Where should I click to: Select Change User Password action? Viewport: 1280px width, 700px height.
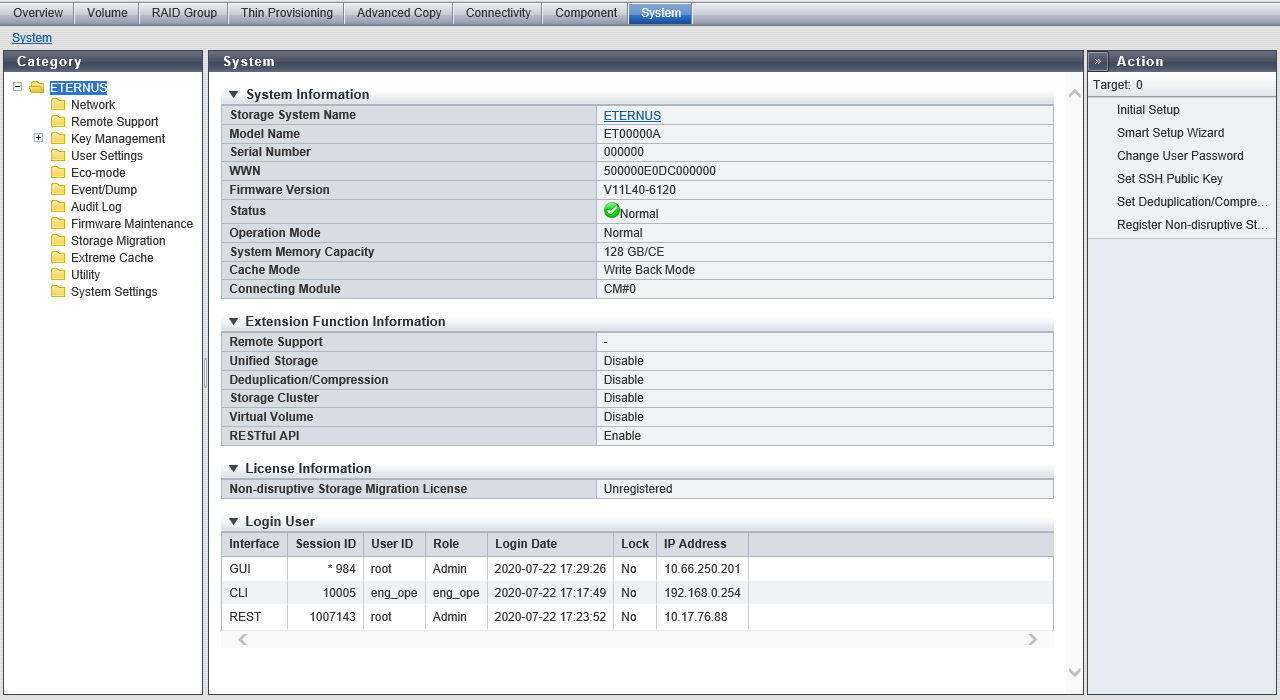[1180, 156]
